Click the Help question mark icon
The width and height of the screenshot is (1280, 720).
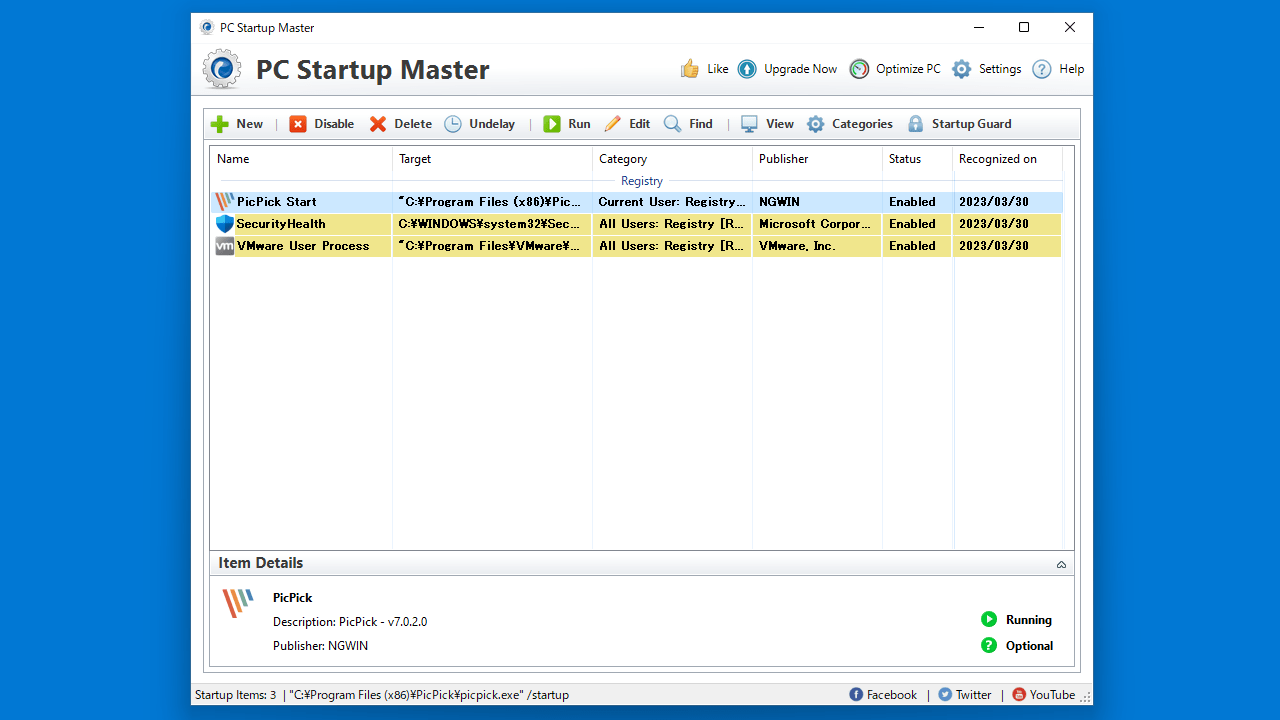pyautogui.click(x=1042, y=69)
